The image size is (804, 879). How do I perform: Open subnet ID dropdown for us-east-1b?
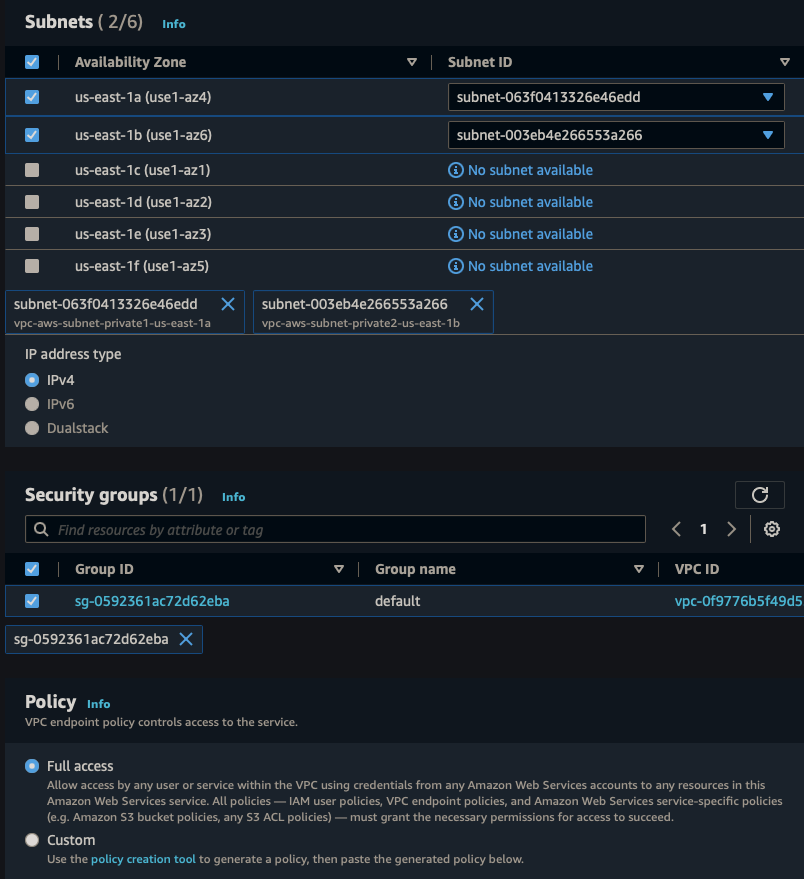(x=769, y=135)
